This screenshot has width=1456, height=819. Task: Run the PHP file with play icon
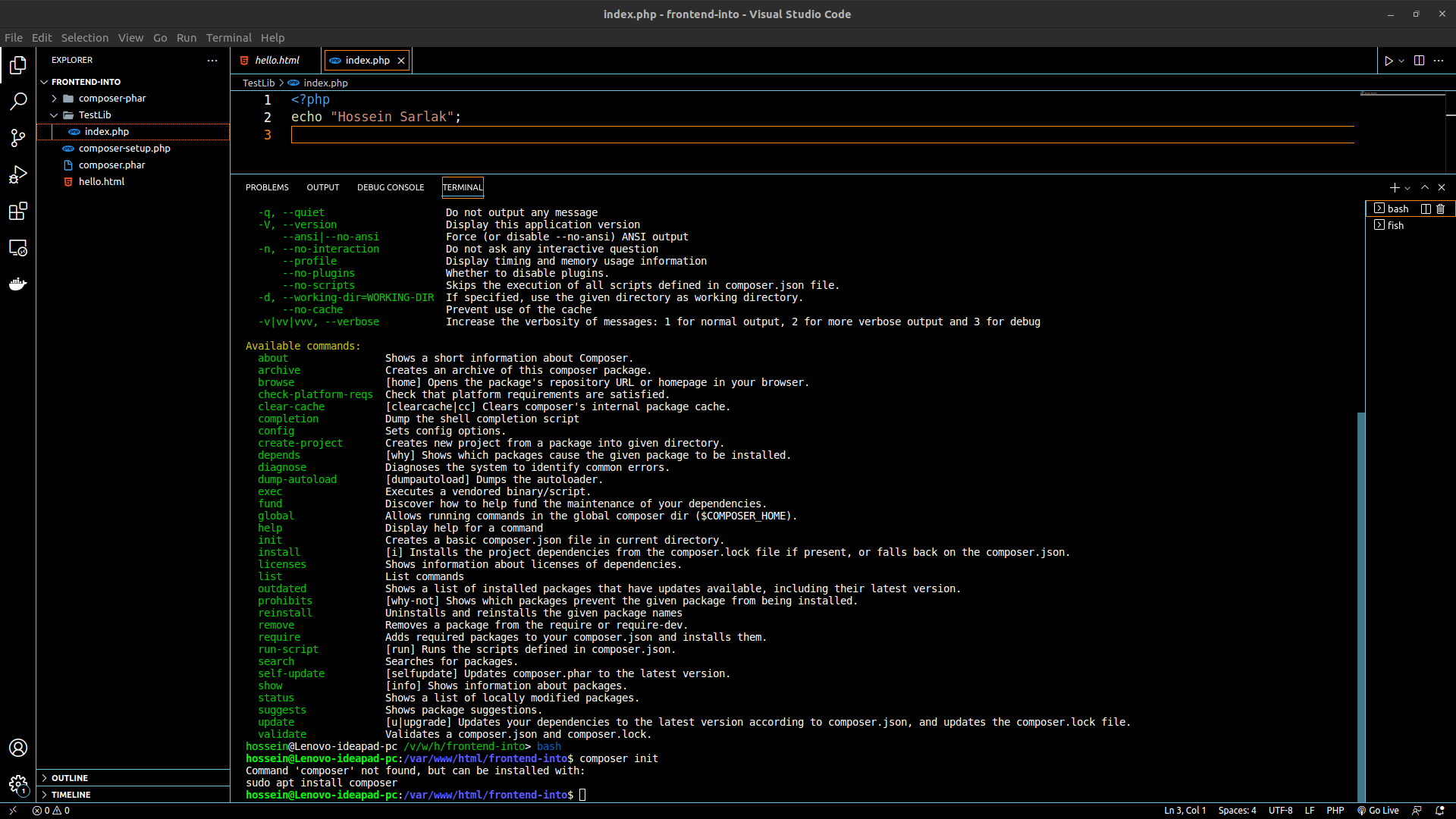click(x=1389, y=61)
